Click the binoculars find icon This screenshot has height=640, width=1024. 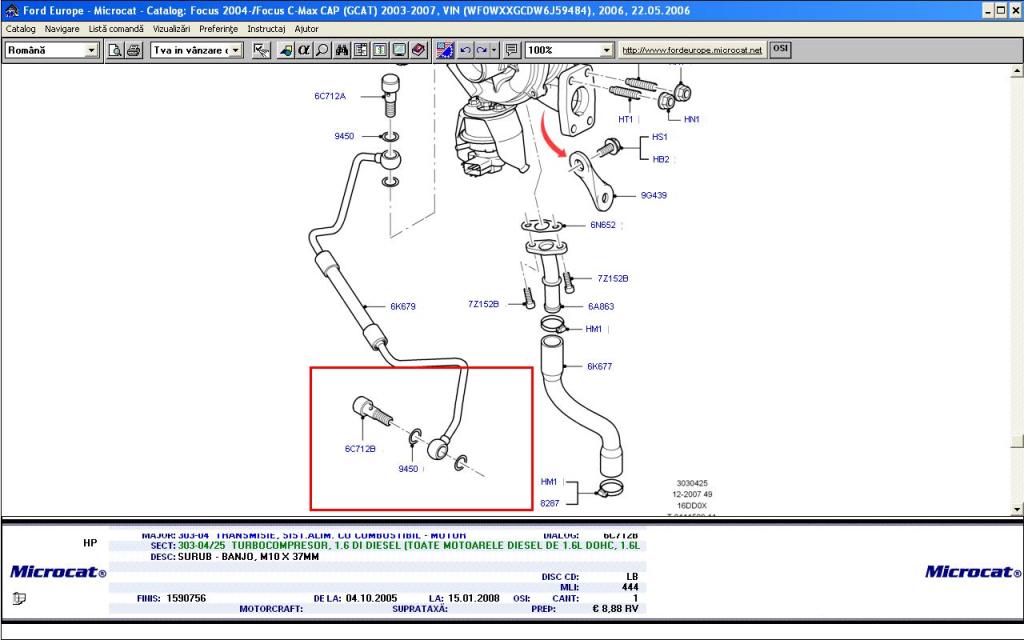click(x=342, y=50)
